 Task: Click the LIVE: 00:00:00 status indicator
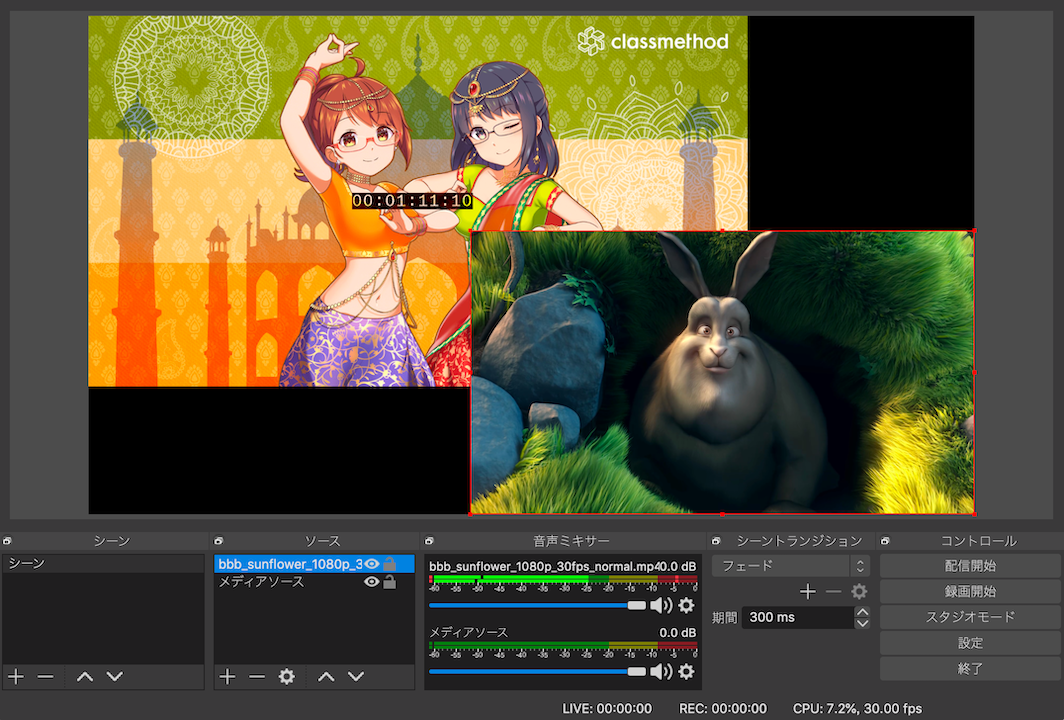tap(607, 708)
